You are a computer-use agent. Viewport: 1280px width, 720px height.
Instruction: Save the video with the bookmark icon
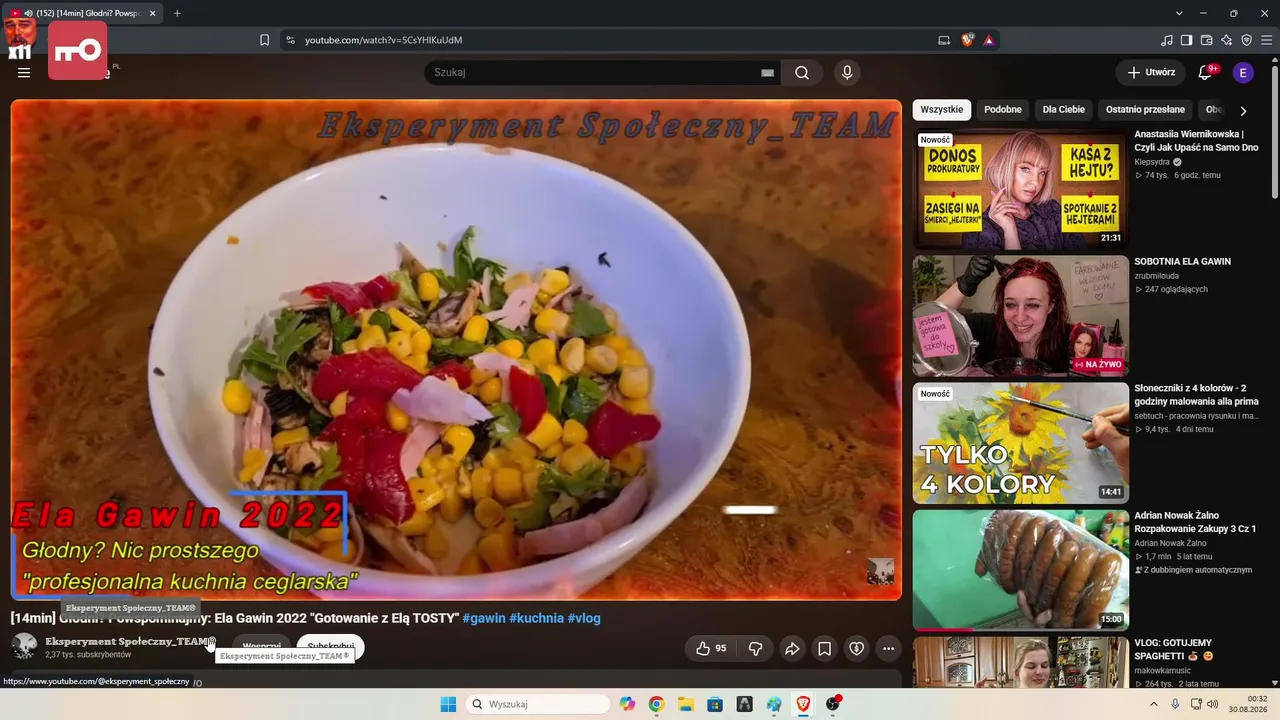tap(824, 649)
